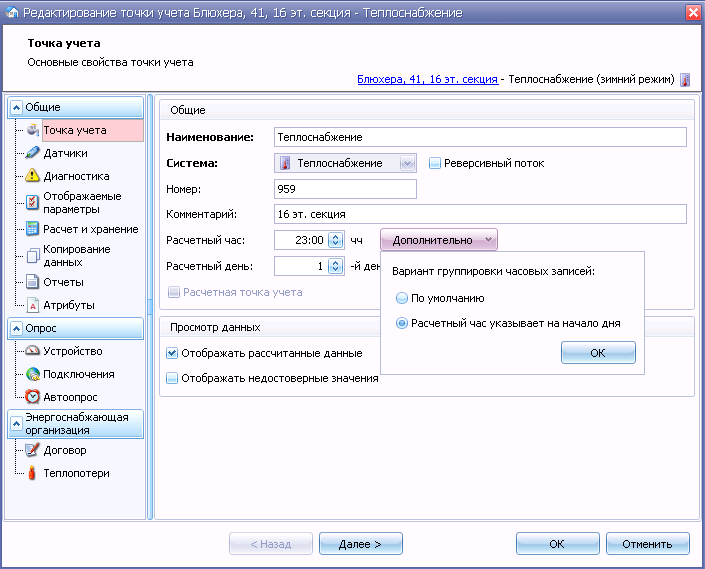Toggle the Дополнительно dropdown button

click(439, 240)
